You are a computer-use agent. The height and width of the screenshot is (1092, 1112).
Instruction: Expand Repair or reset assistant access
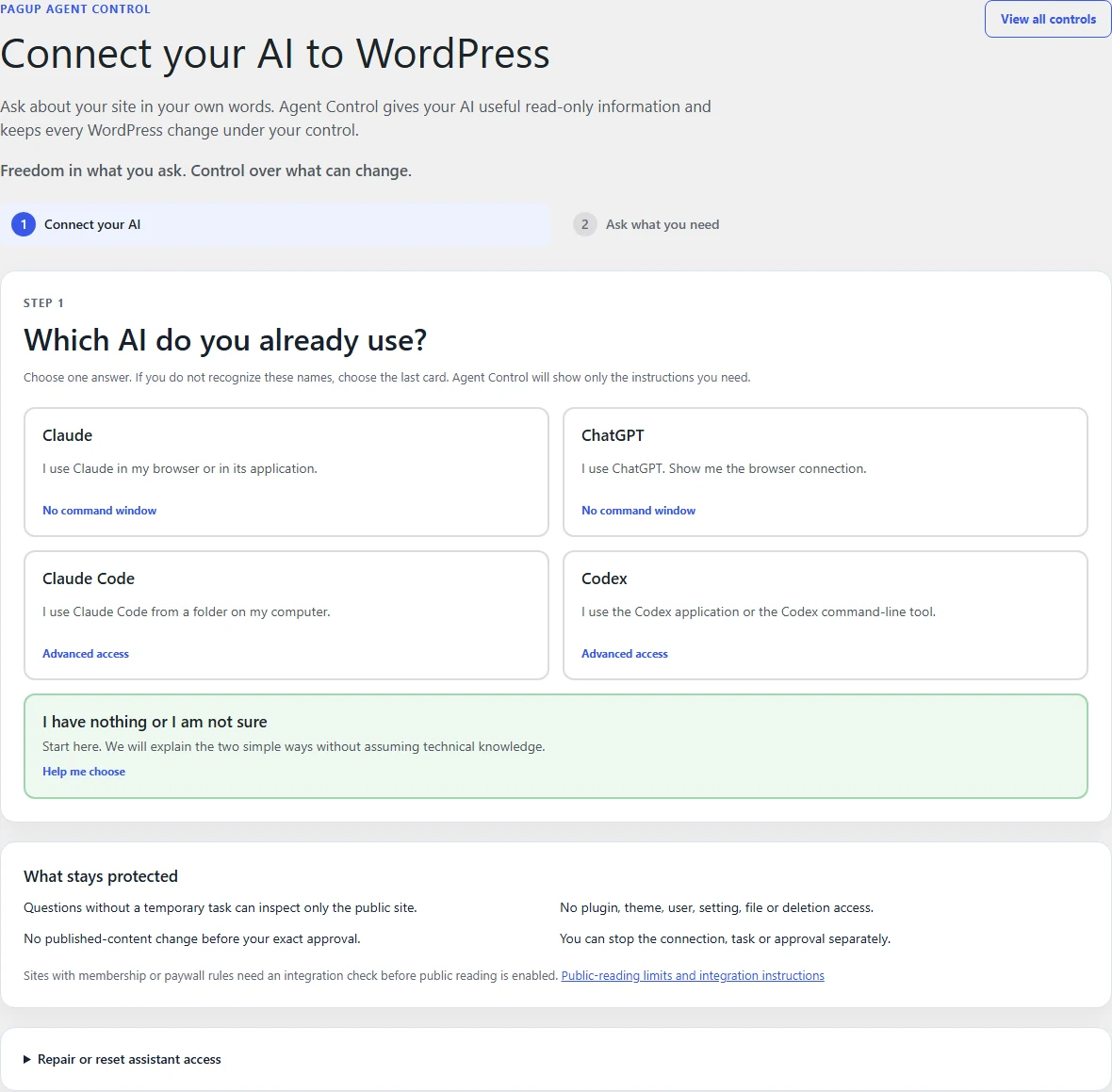123,1059
